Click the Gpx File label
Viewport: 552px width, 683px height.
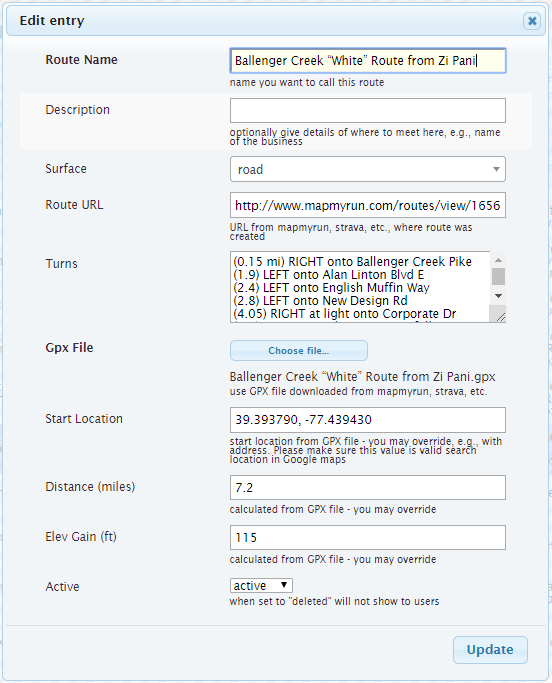coord(69,348)
